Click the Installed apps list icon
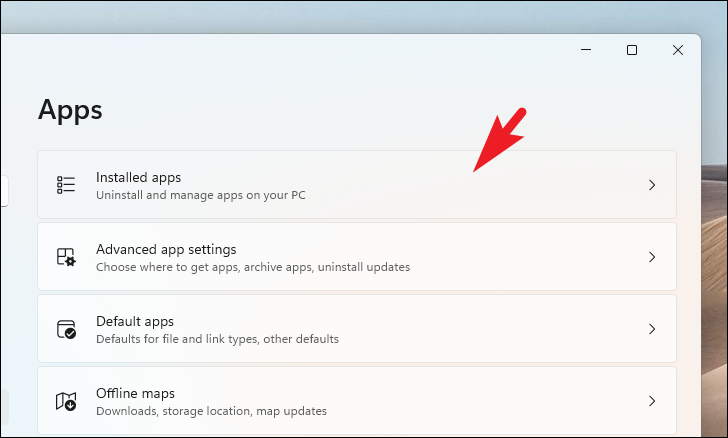Screen dimensions: 728x438 [66, 185]
